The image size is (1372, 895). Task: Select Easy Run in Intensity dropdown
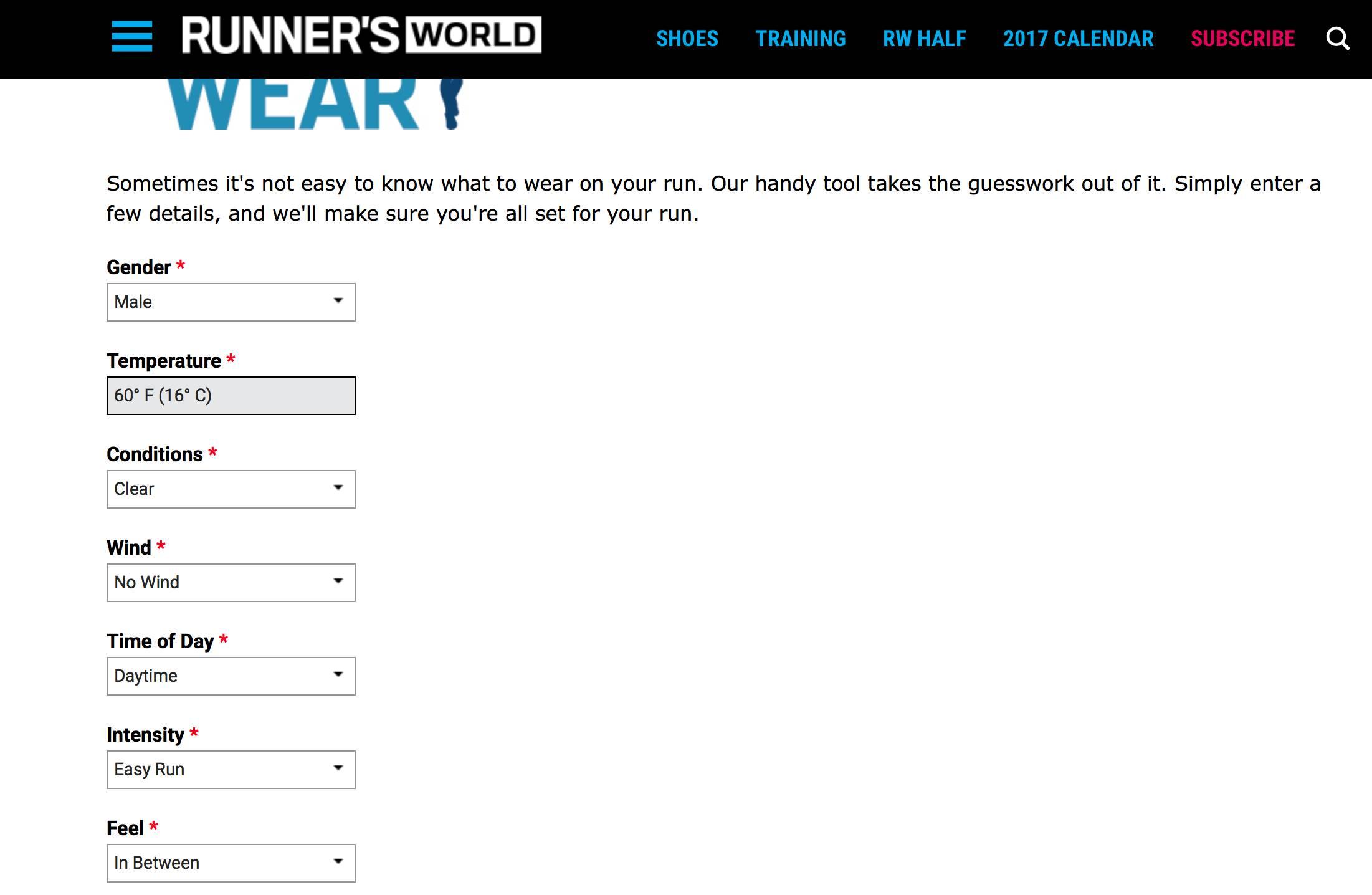pos(231,769)
